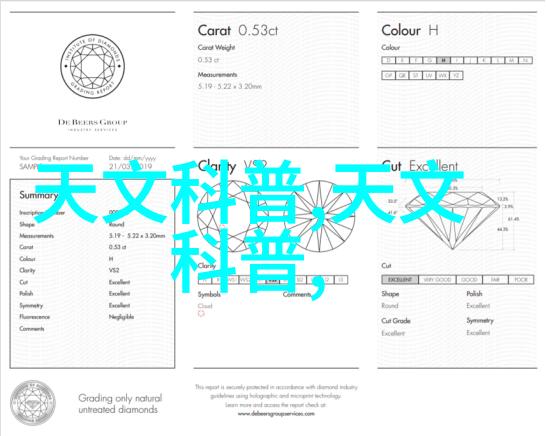The width and height of the screenshot is (546, 436).
Task: Click the 'Shape' label in the Cut section
Action: click(x=390, y=294)
